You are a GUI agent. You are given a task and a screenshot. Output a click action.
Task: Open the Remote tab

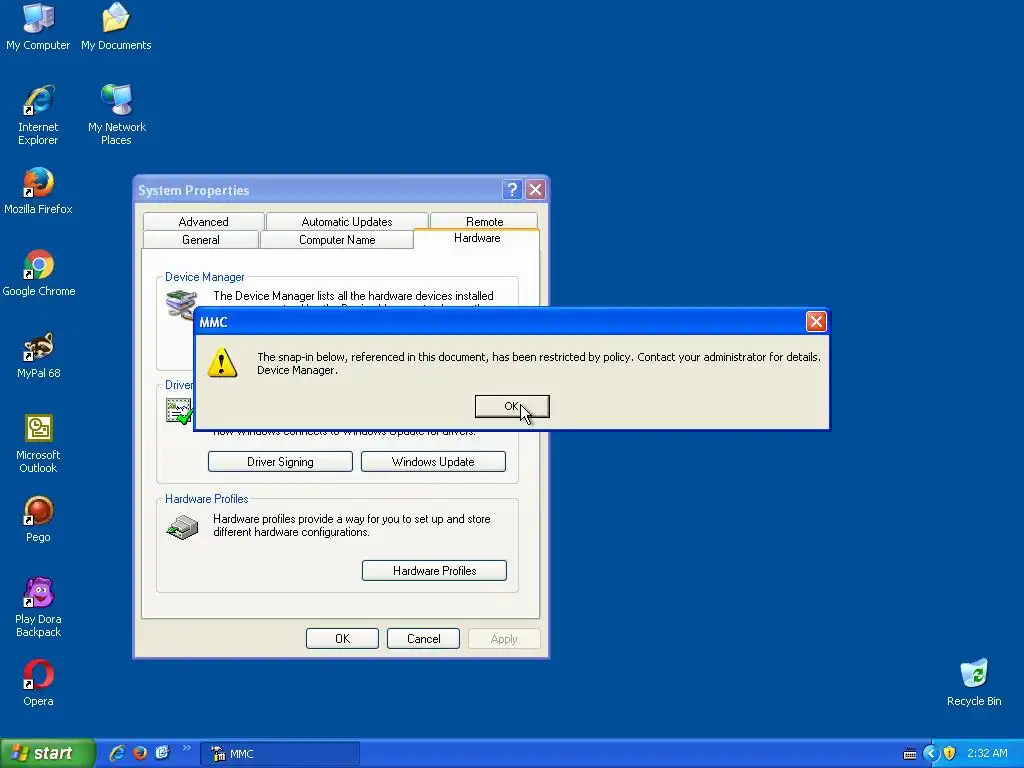[484, 221]
